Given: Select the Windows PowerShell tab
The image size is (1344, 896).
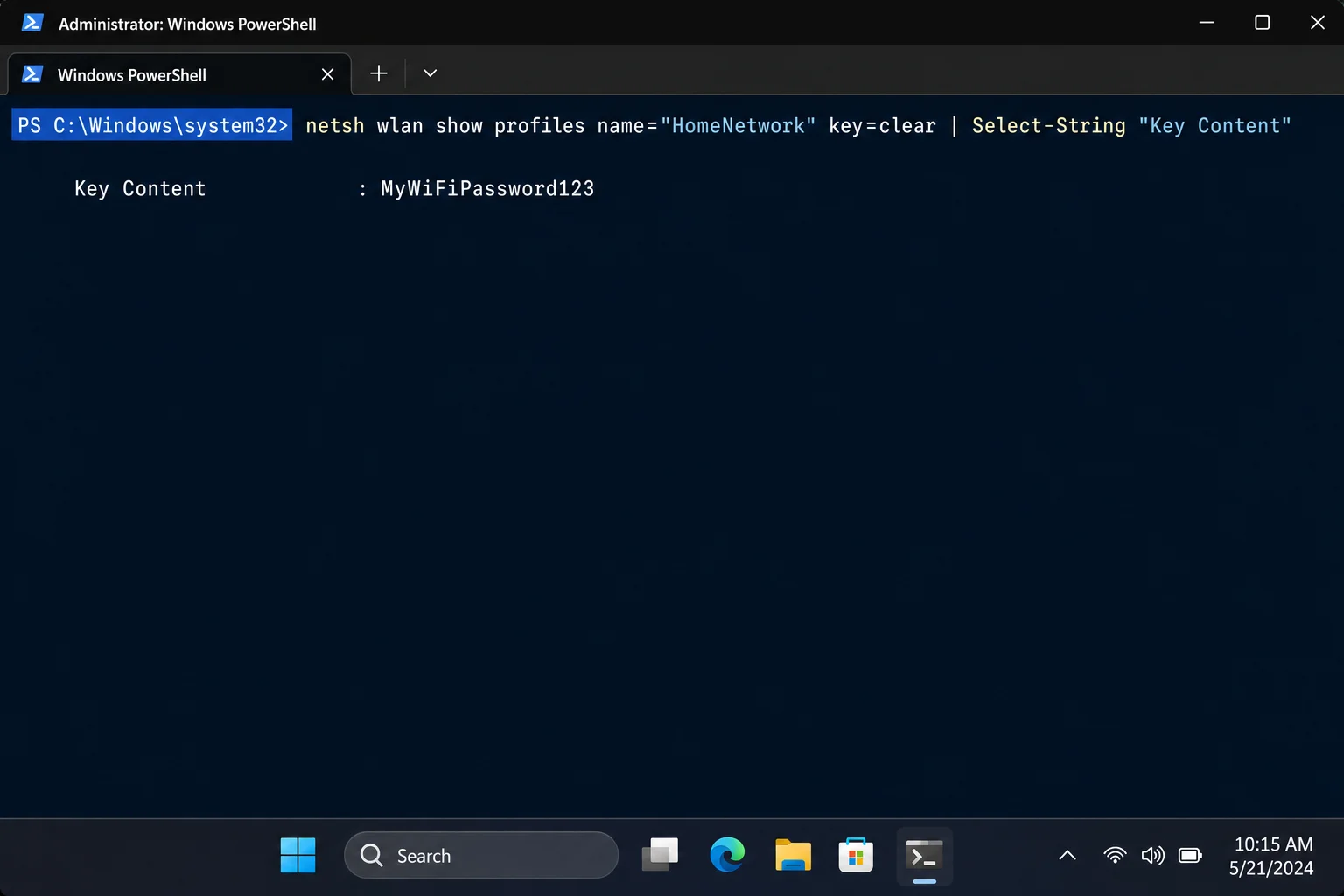Looking at the screenshot, I should click(179, 74).
